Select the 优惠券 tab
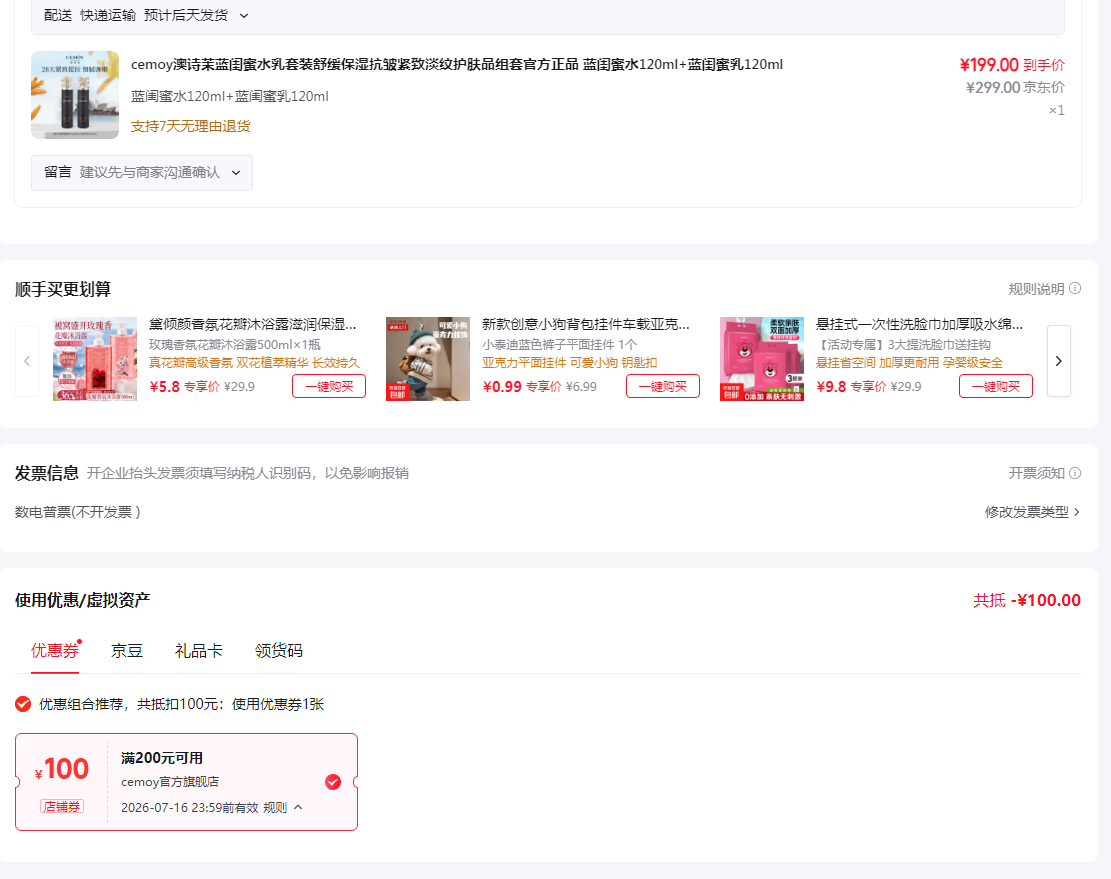This screenshot has width=1111, height=879. (55, 651)
